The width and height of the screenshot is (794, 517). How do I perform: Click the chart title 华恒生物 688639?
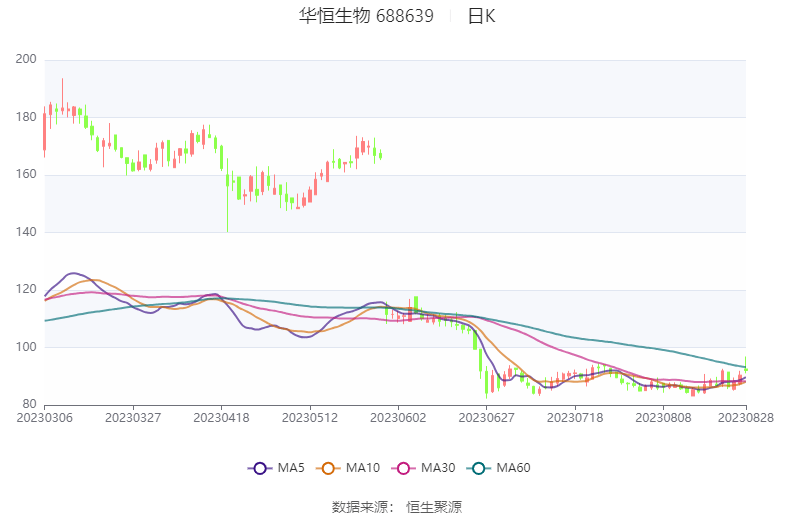[x=366, y=16]
